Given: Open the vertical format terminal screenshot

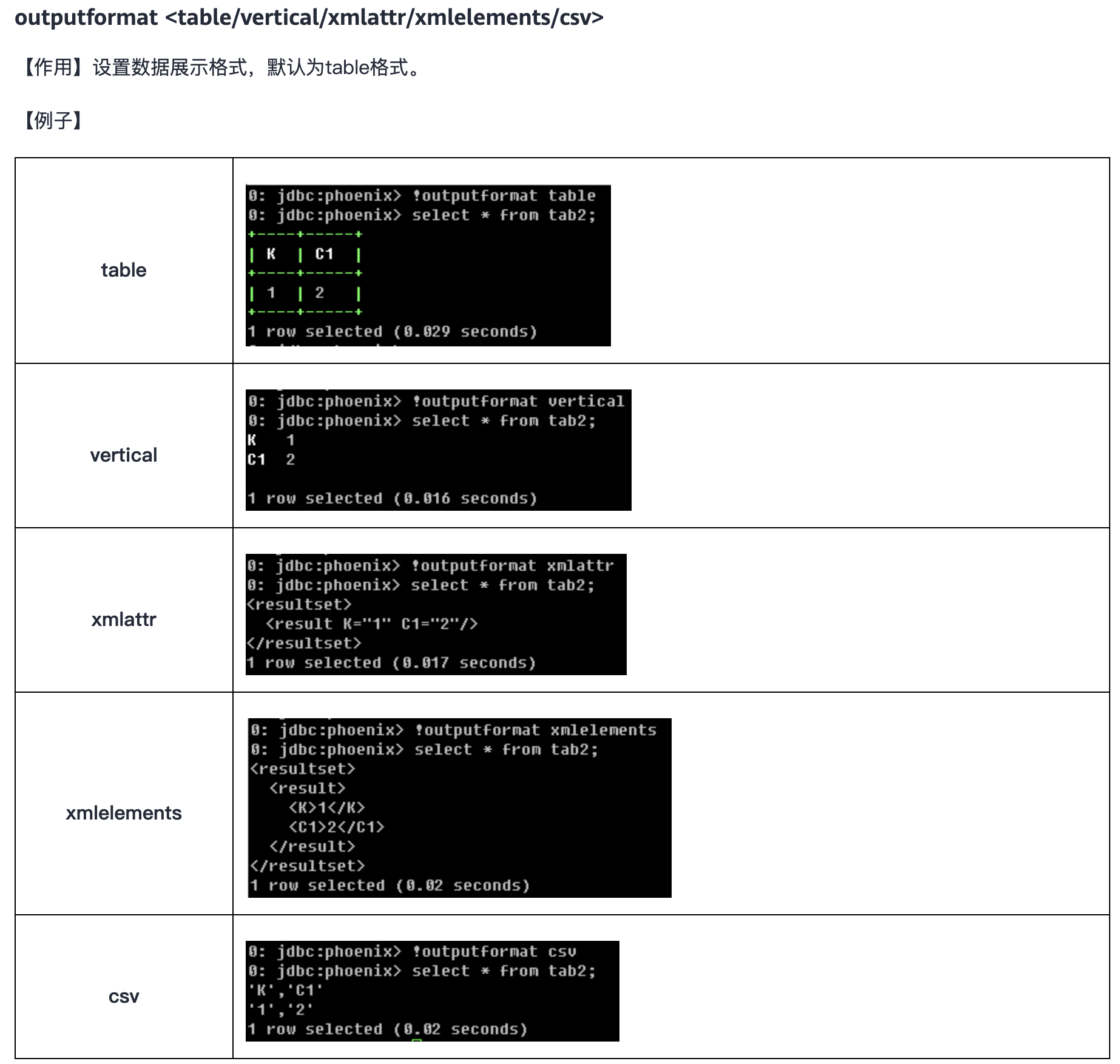Looking at the screenshot, I should click(x=438, y=450).
